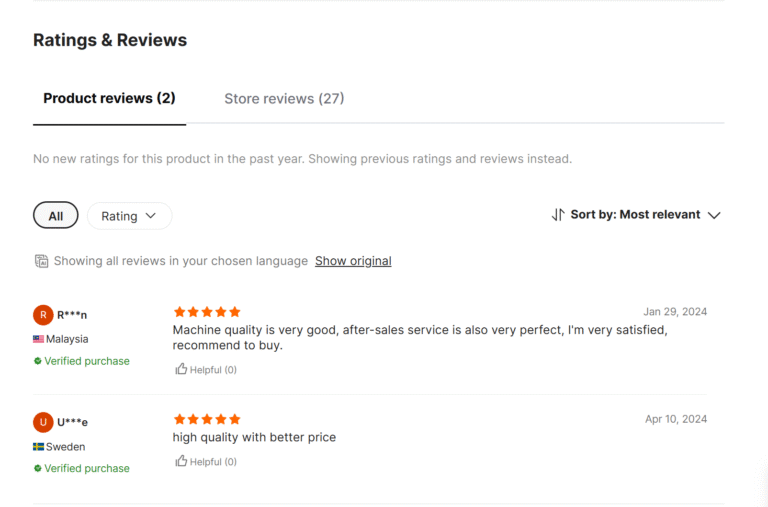The width and height of the screenshot is (768, 507).
Task: Switch to the Product reviews (2) tab
Action: pyautogui.click(x=109, y=99)
